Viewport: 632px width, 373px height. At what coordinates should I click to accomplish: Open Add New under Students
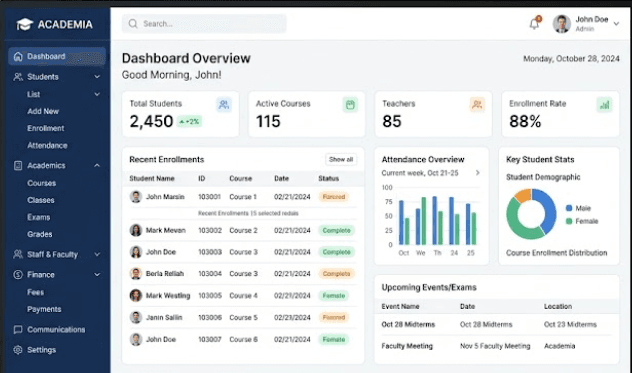[x=43, y=111]
